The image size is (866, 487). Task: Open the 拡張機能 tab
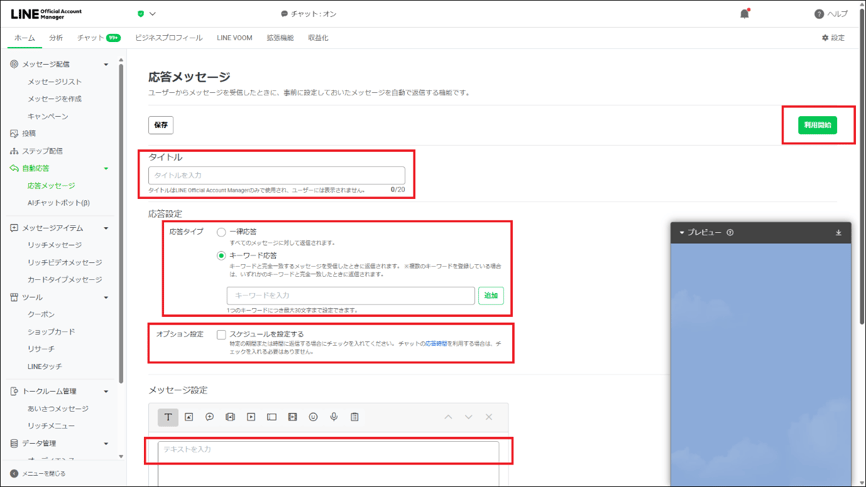(x=280, y=38)
